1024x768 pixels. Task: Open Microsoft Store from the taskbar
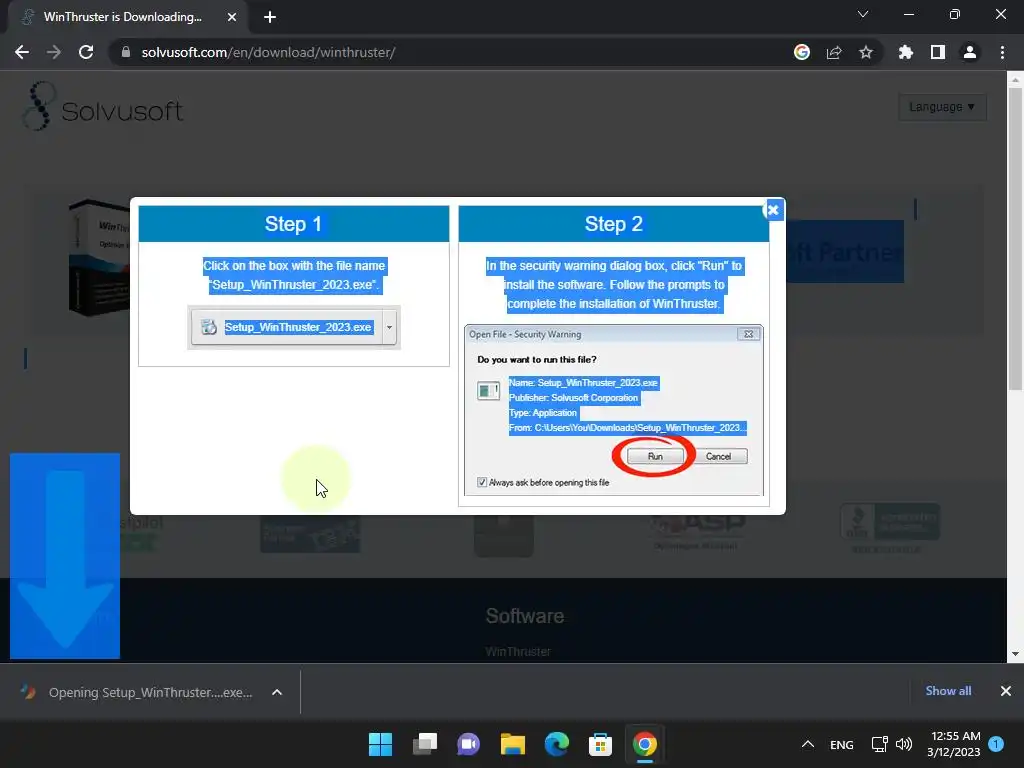coord(600,744)
